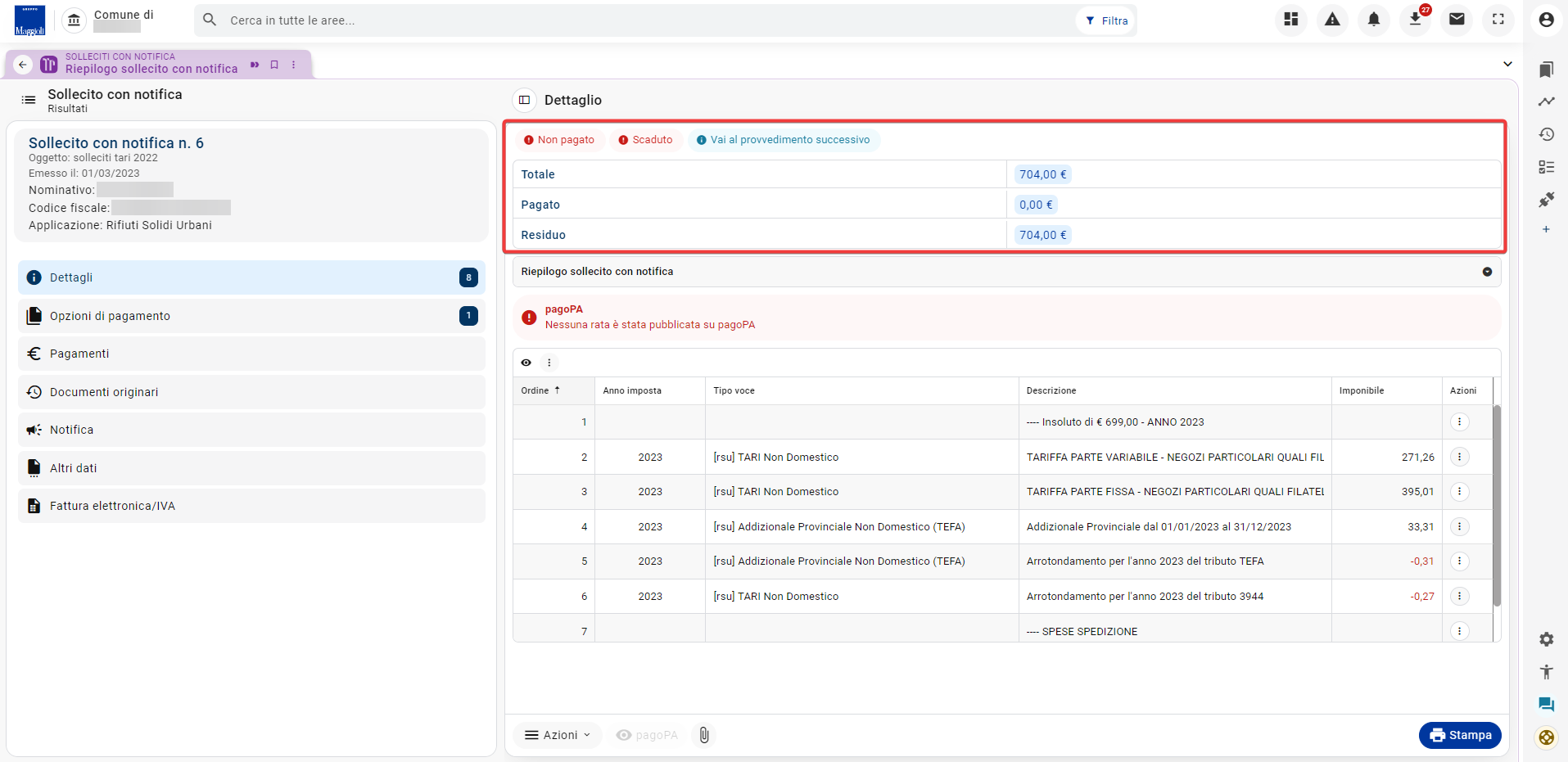
Task: Click the Non pagato status chip
Action: [559, 140]
